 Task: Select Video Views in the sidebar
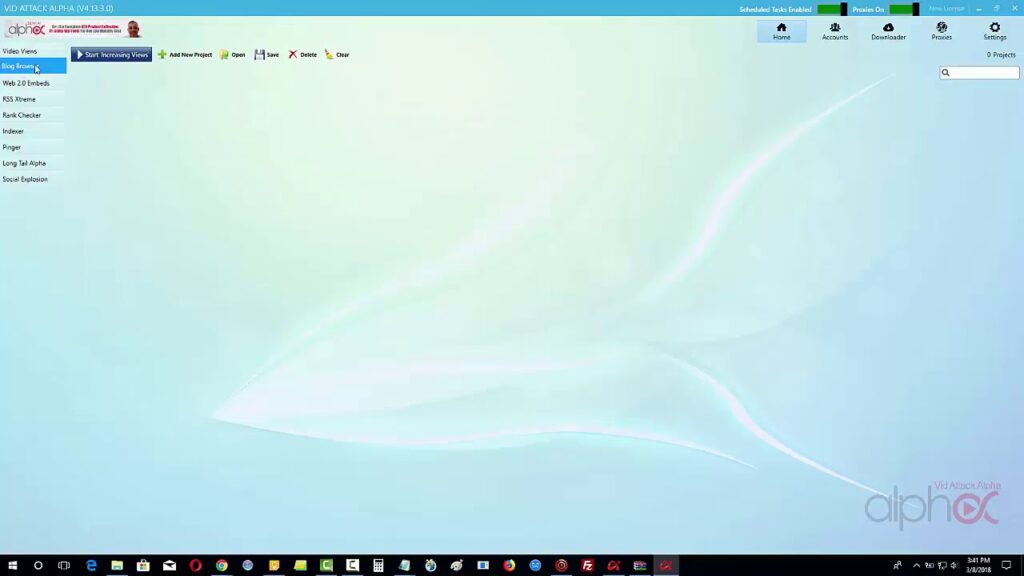coord(33,51)
